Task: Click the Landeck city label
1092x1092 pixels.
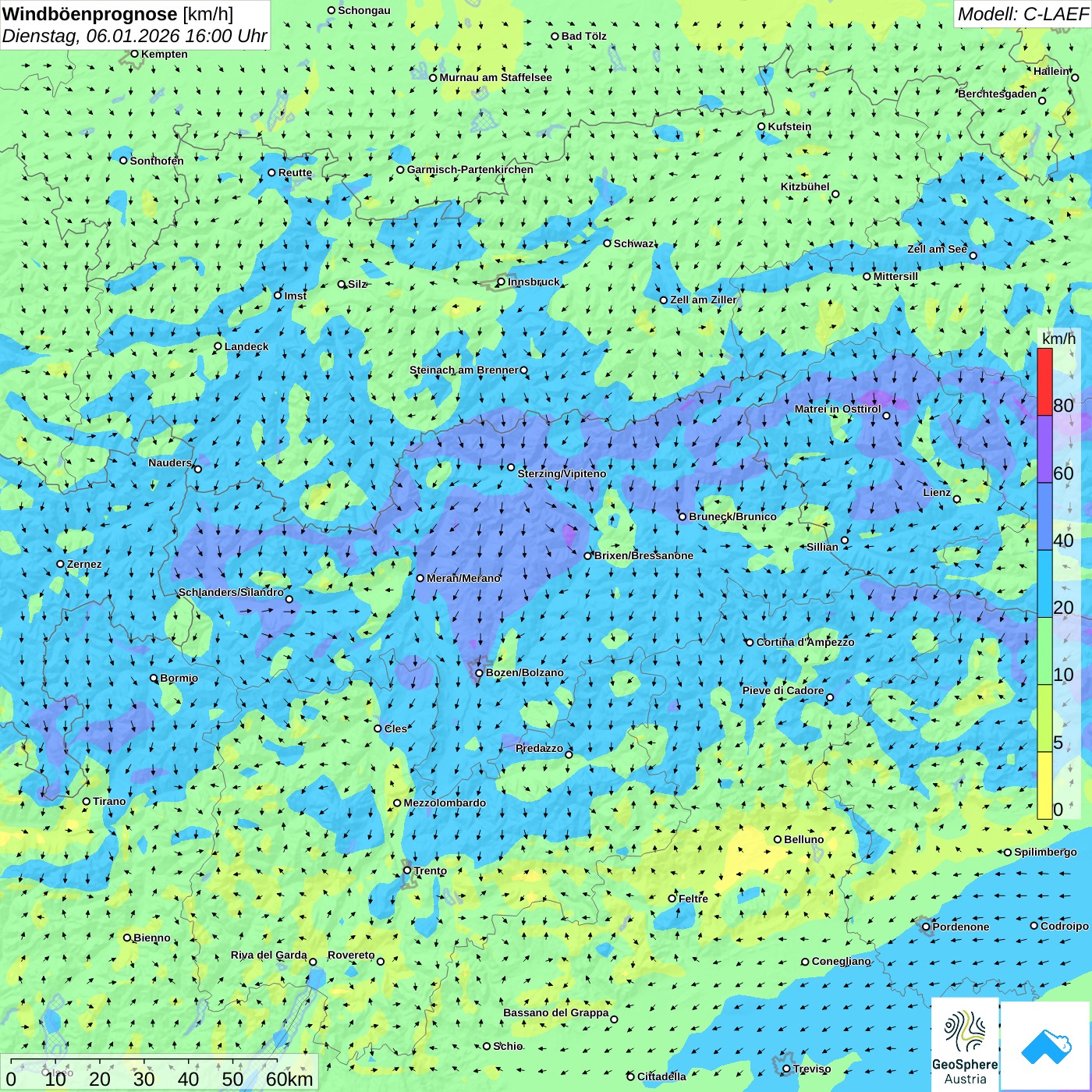Action: [x=246, y=346]
